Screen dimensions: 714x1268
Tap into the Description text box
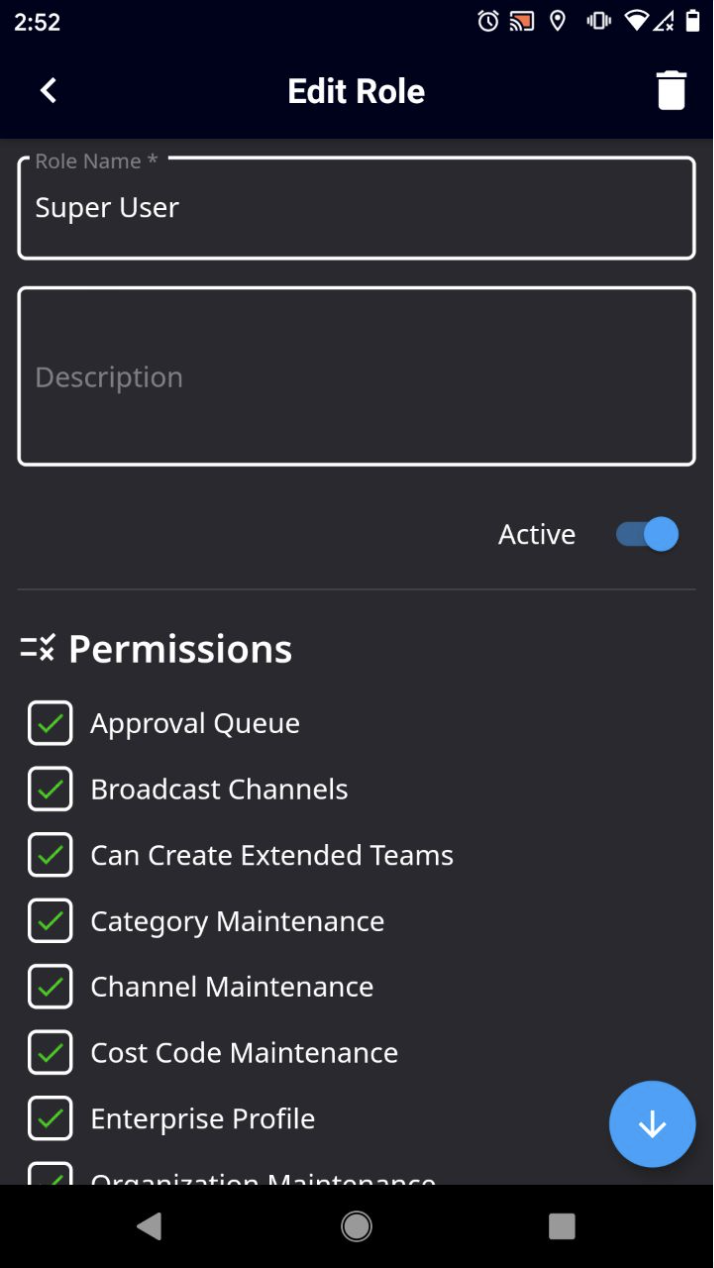click(x=357, y=377)
